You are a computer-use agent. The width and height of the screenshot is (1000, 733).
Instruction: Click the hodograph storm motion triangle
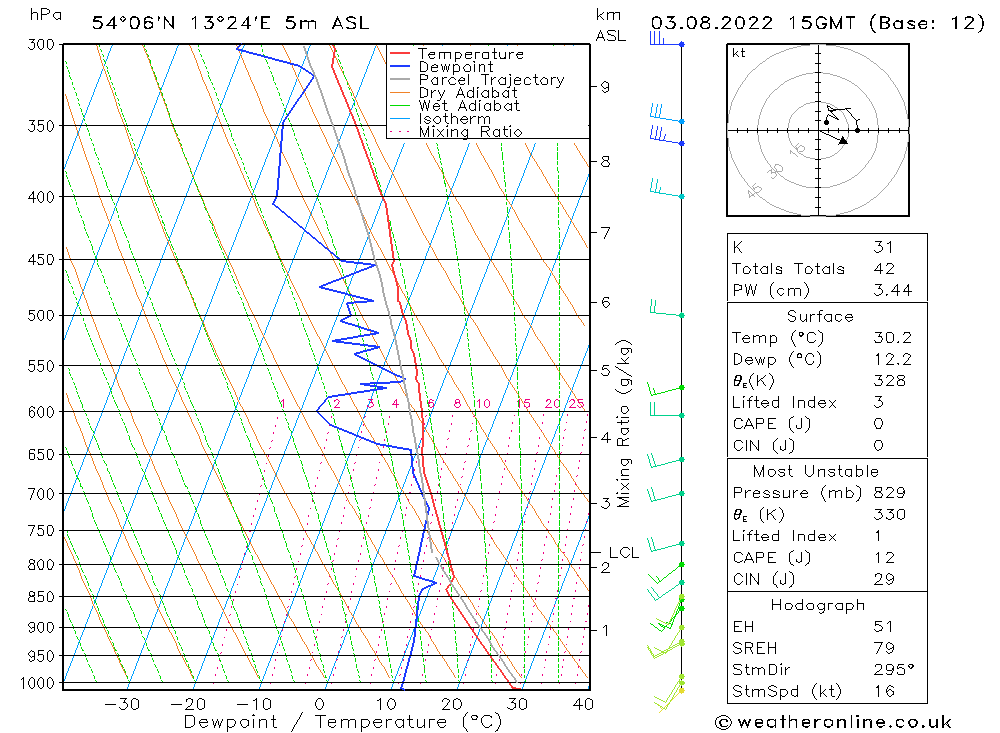[843, 140]
